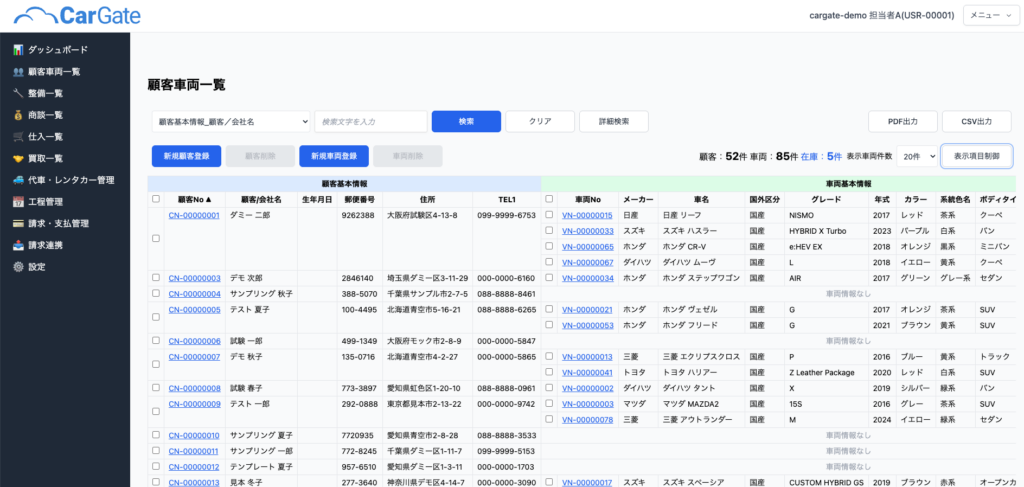Click the 検索文字を入力 search text field
Image resolution: width=1024 pixels, height=487 pixels.
pos(370,121)
